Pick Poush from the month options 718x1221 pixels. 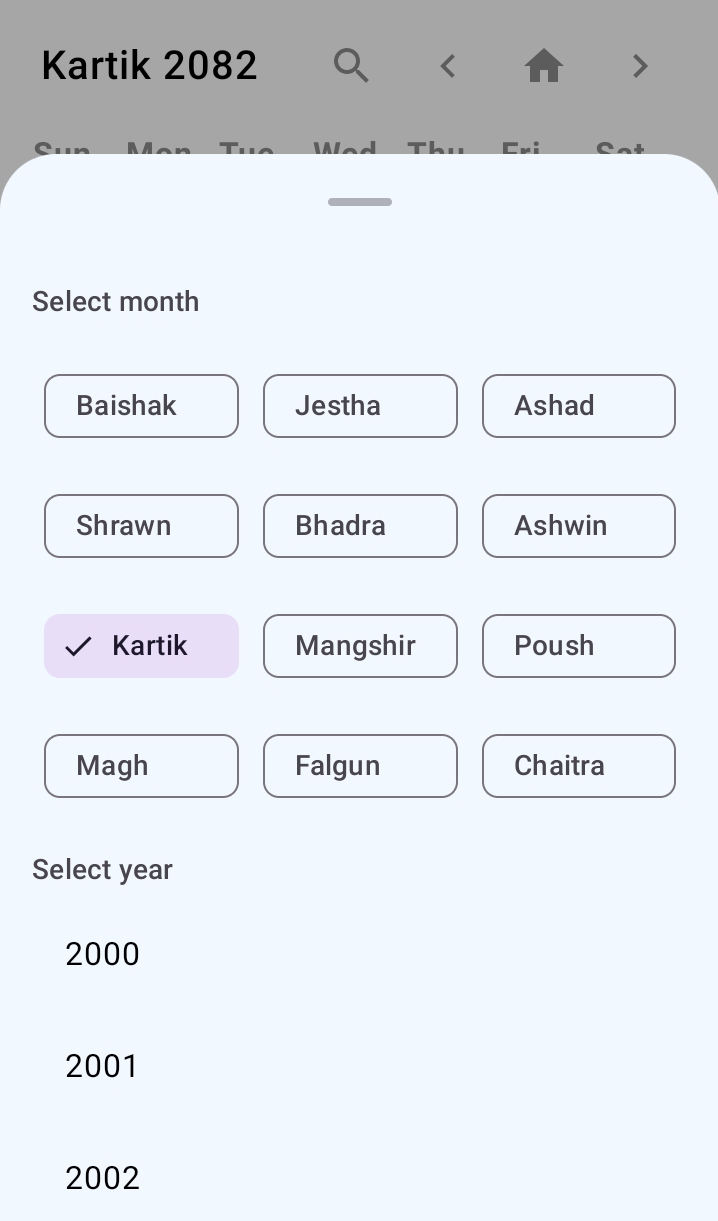[x=578, y=646]
